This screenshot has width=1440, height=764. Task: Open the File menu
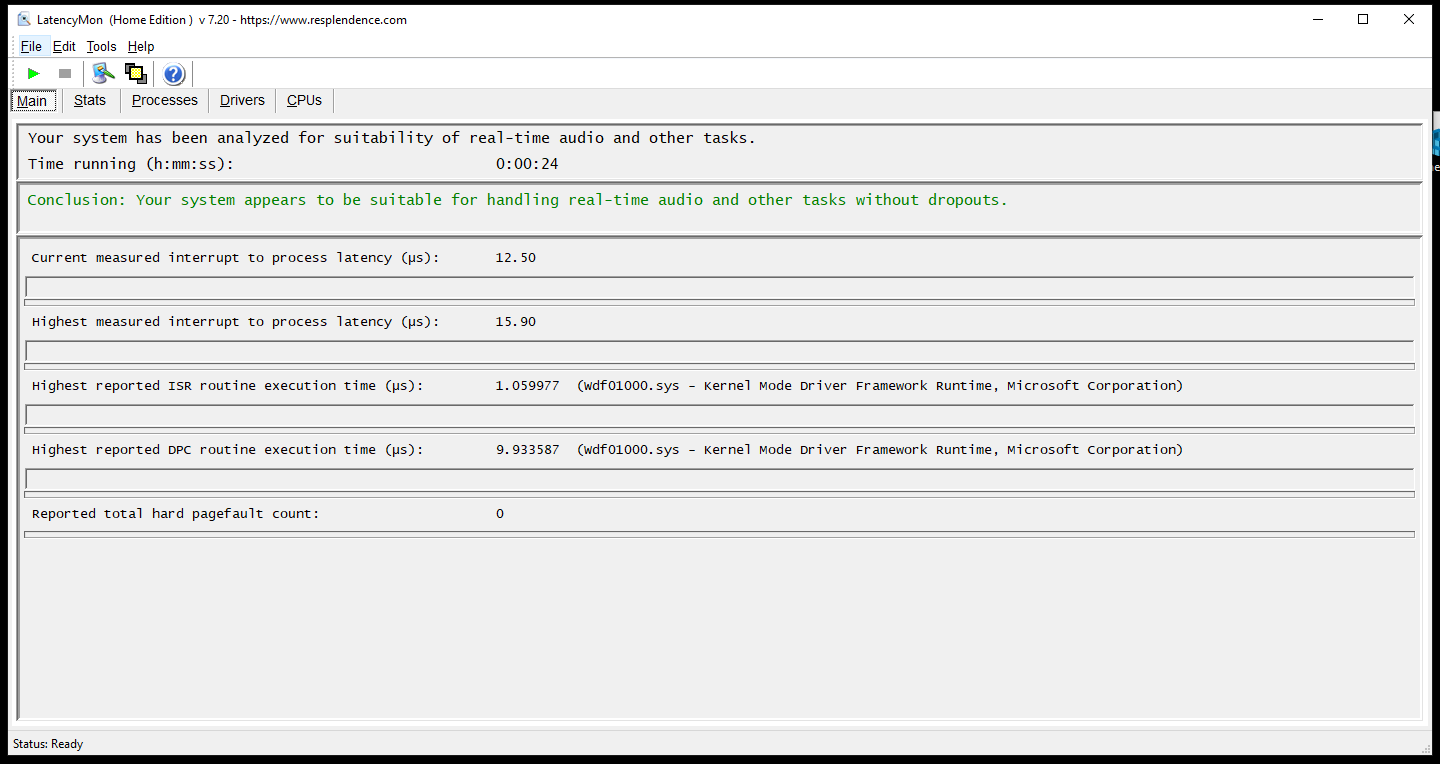point(31,46)
